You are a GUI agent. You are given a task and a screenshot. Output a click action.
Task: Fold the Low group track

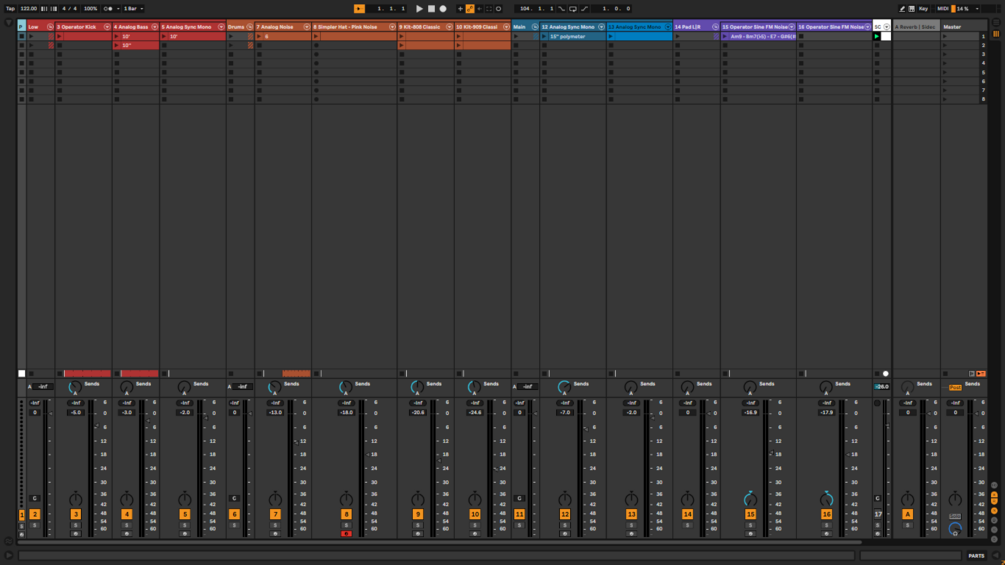click(x=50, y=27)
